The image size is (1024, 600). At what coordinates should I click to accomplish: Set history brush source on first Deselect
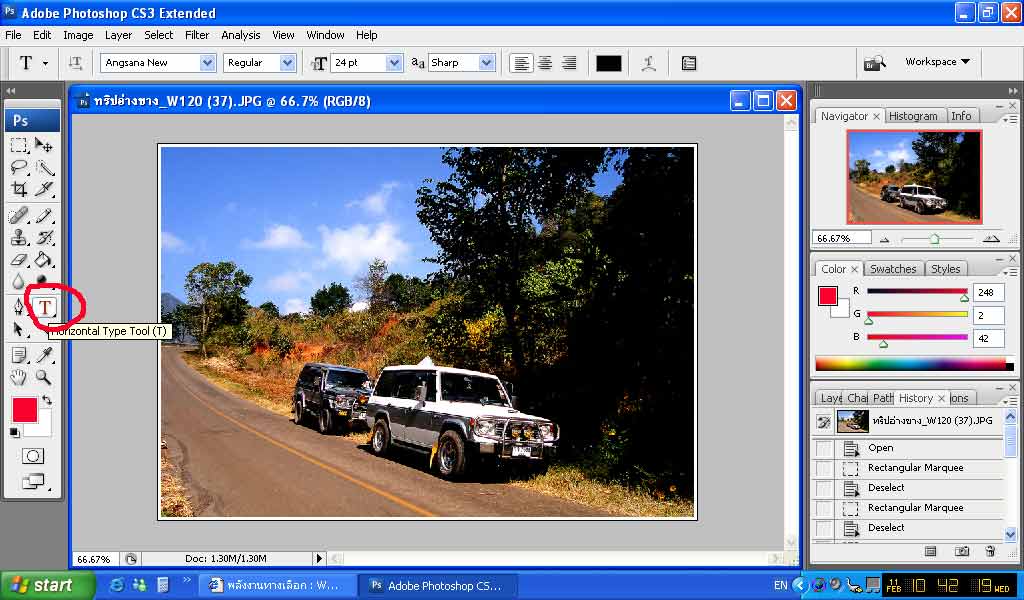click(x=824, y=488)
